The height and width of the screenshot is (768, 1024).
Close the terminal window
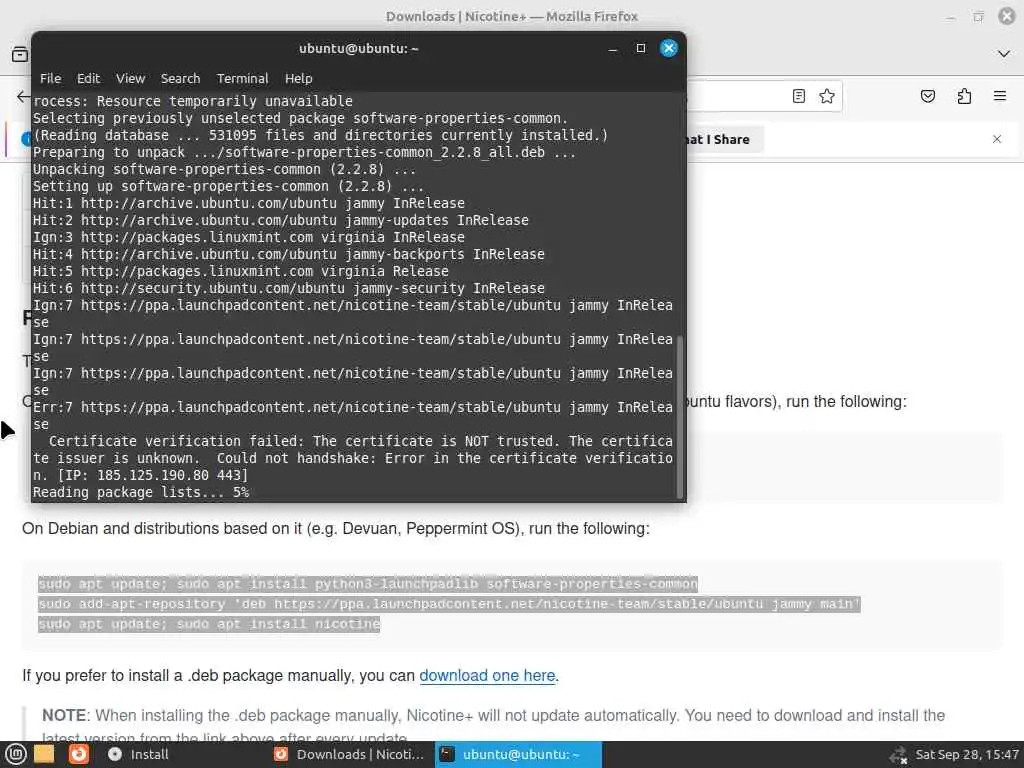point(669,48)
